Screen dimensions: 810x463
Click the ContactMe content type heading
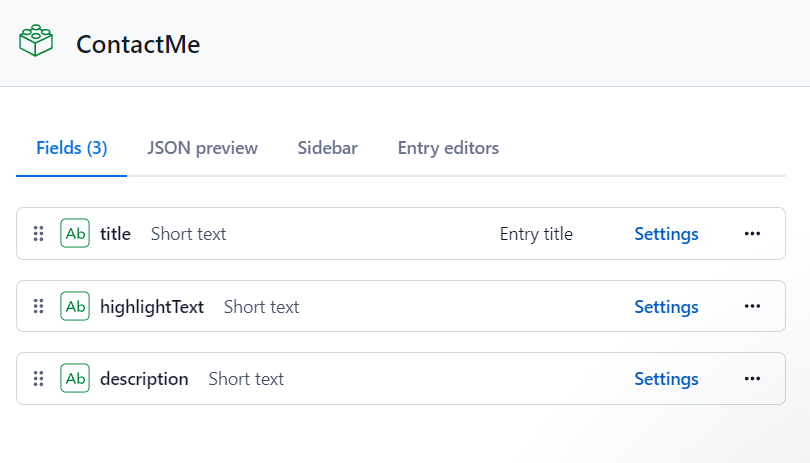click(x=138, y=44)
